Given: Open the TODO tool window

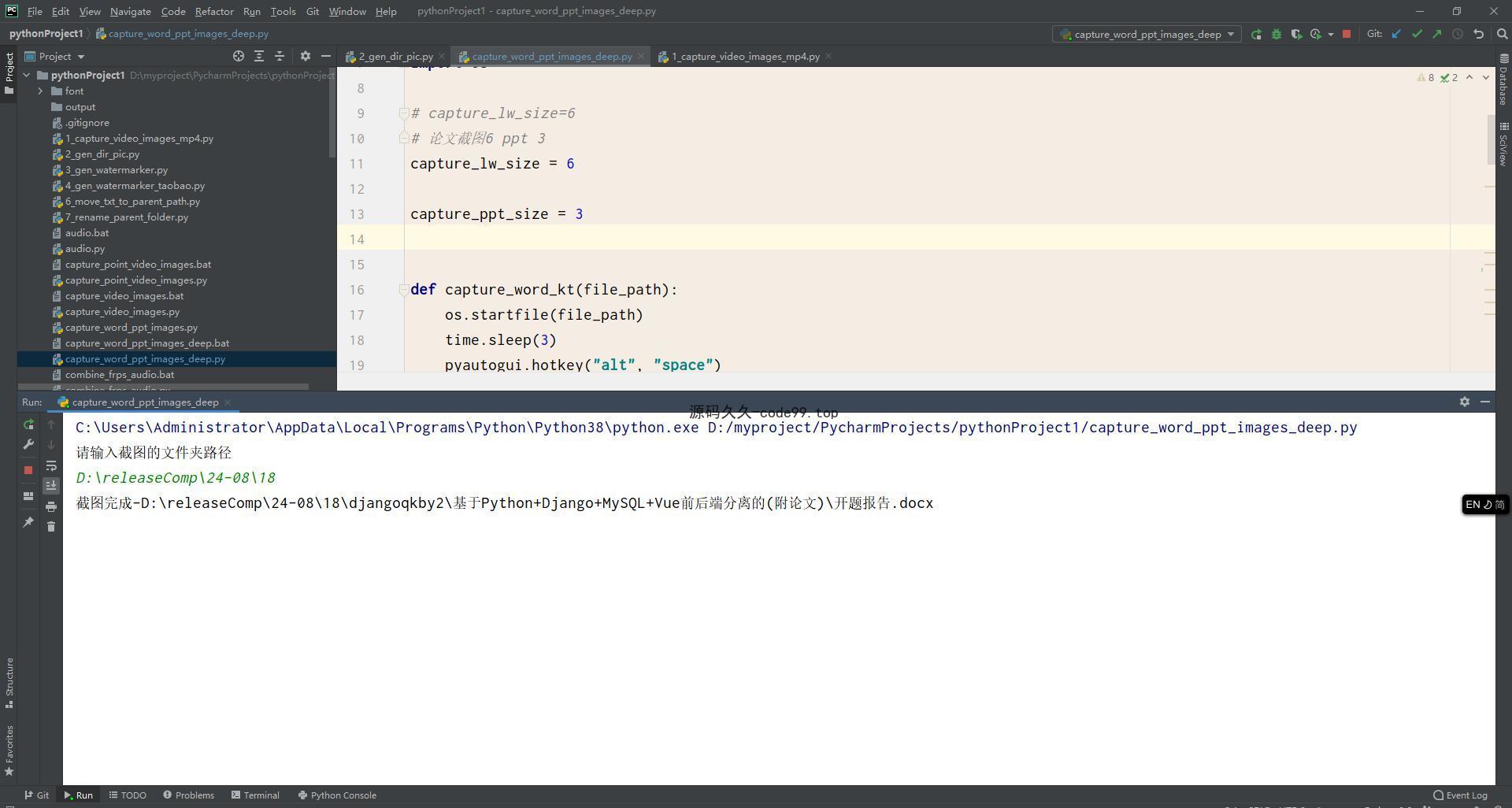Looking at the screenshot, I should [128, 795].
